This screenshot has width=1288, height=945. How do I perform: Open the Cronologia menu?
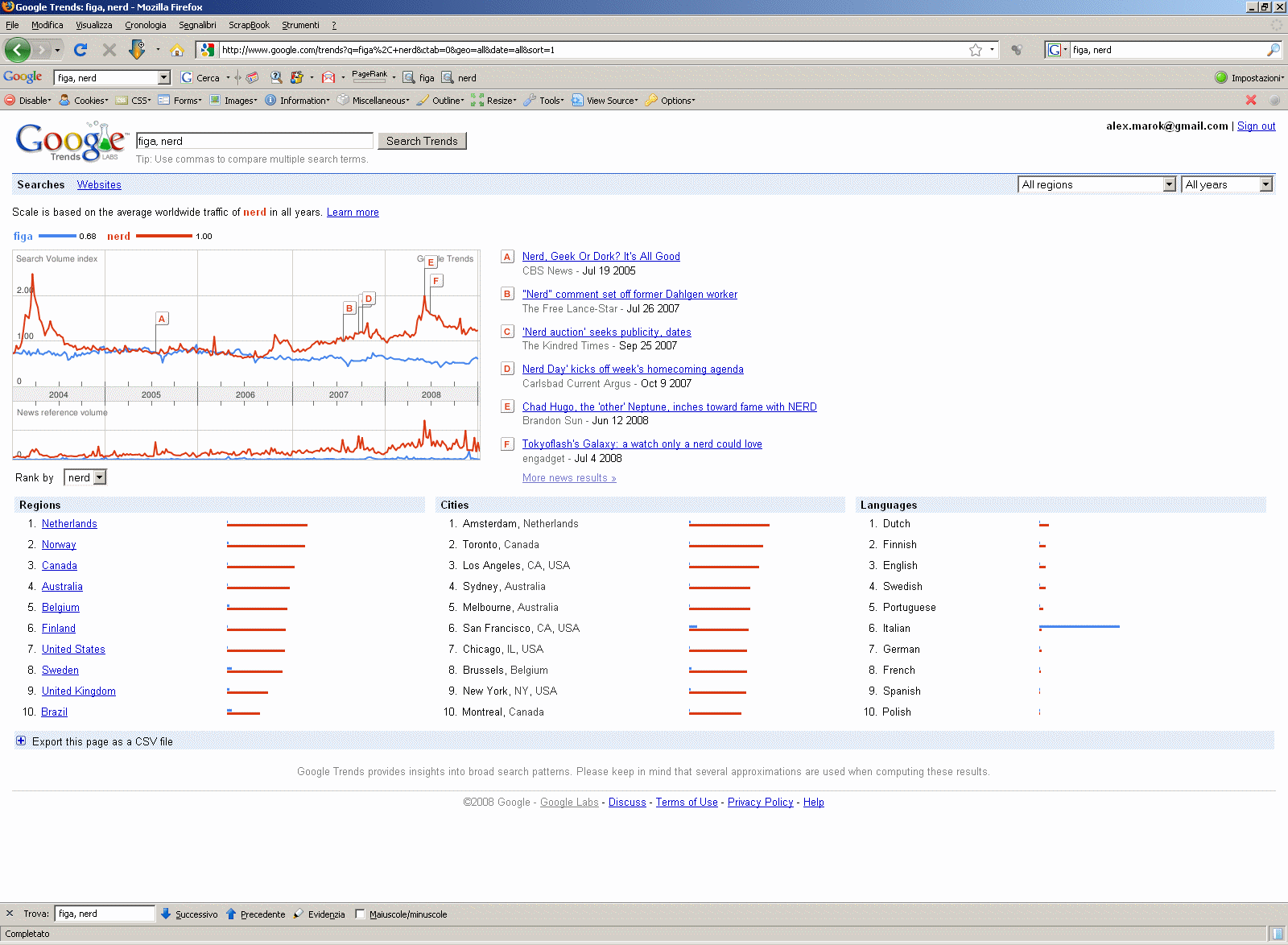click(x=146, y=25)
